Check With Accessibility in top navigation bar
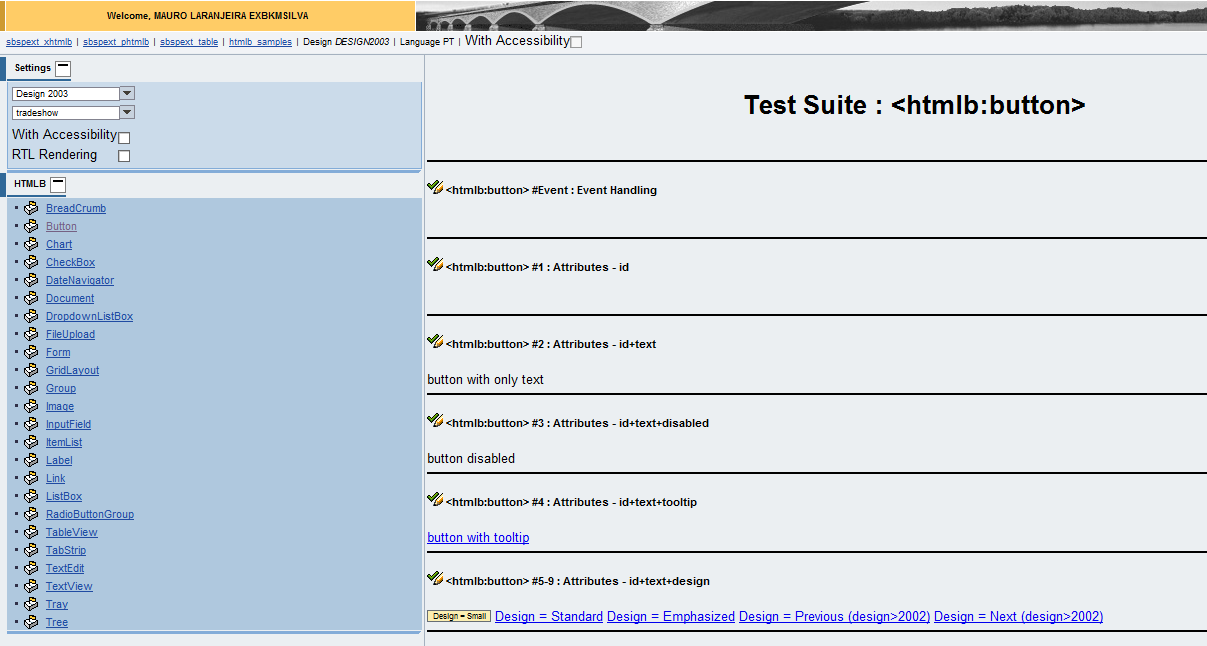The width and height of the screenshot is (1207, 646). (x=576, y=42)
